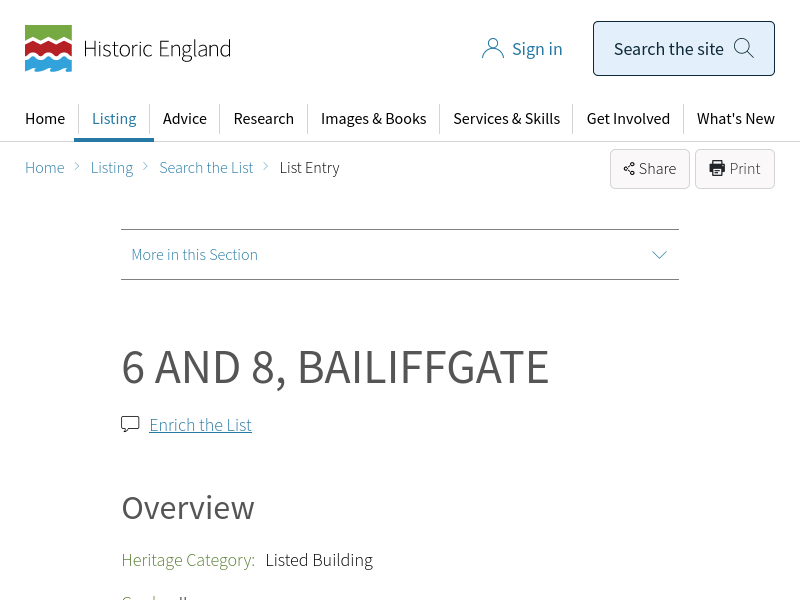
Task: Open the Home navigation menu item
Action: click(45, 119)
